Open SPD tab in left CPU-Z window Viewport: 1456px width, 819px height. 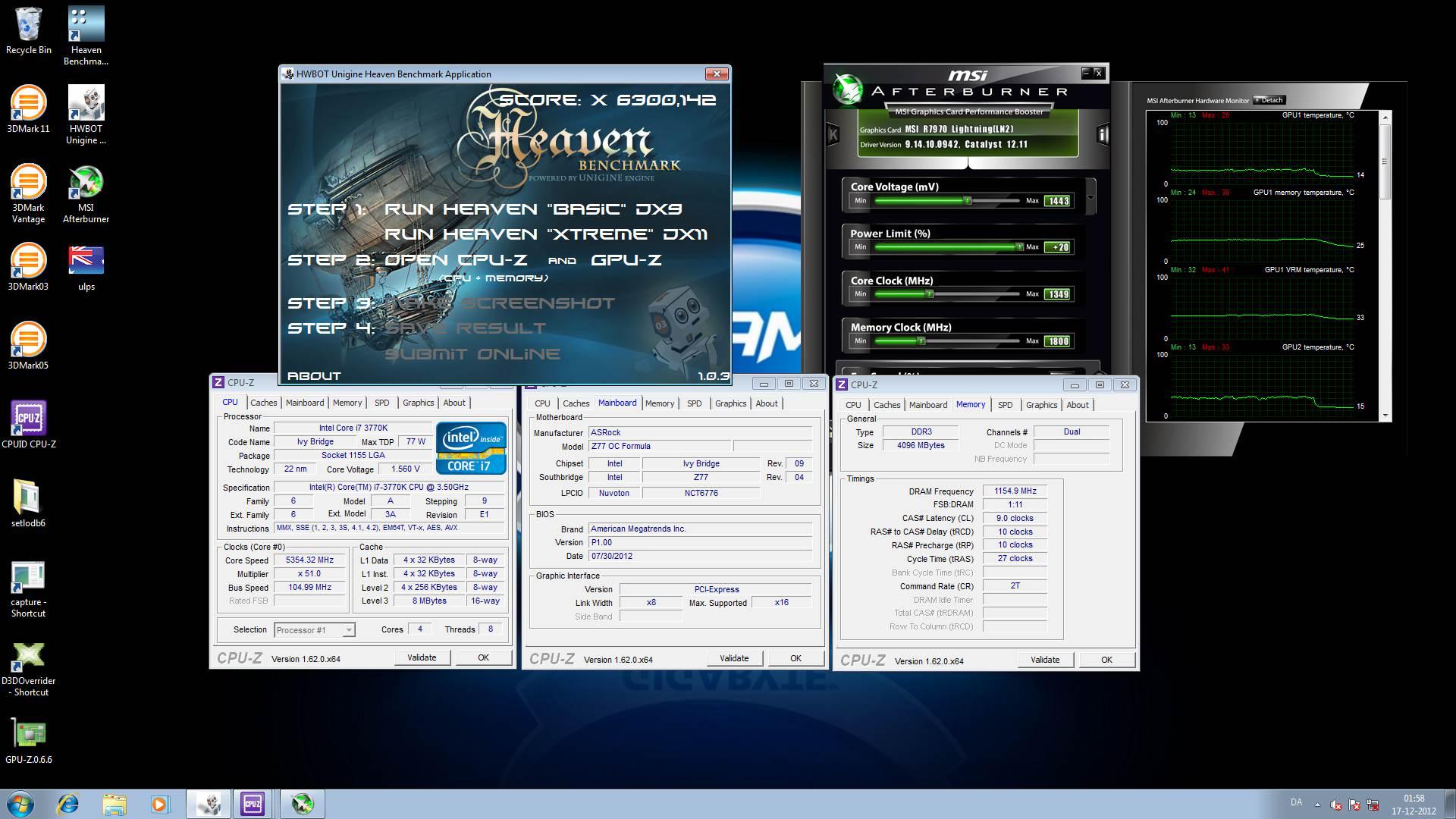(382, 403)
